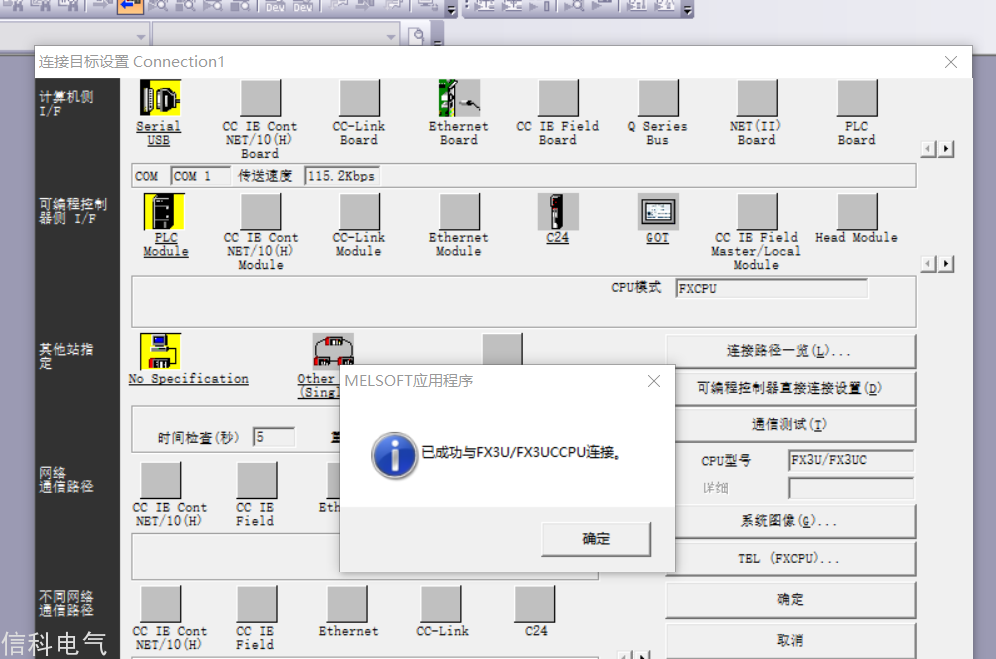Select the No Specification station icon

(x=160, y=351)
